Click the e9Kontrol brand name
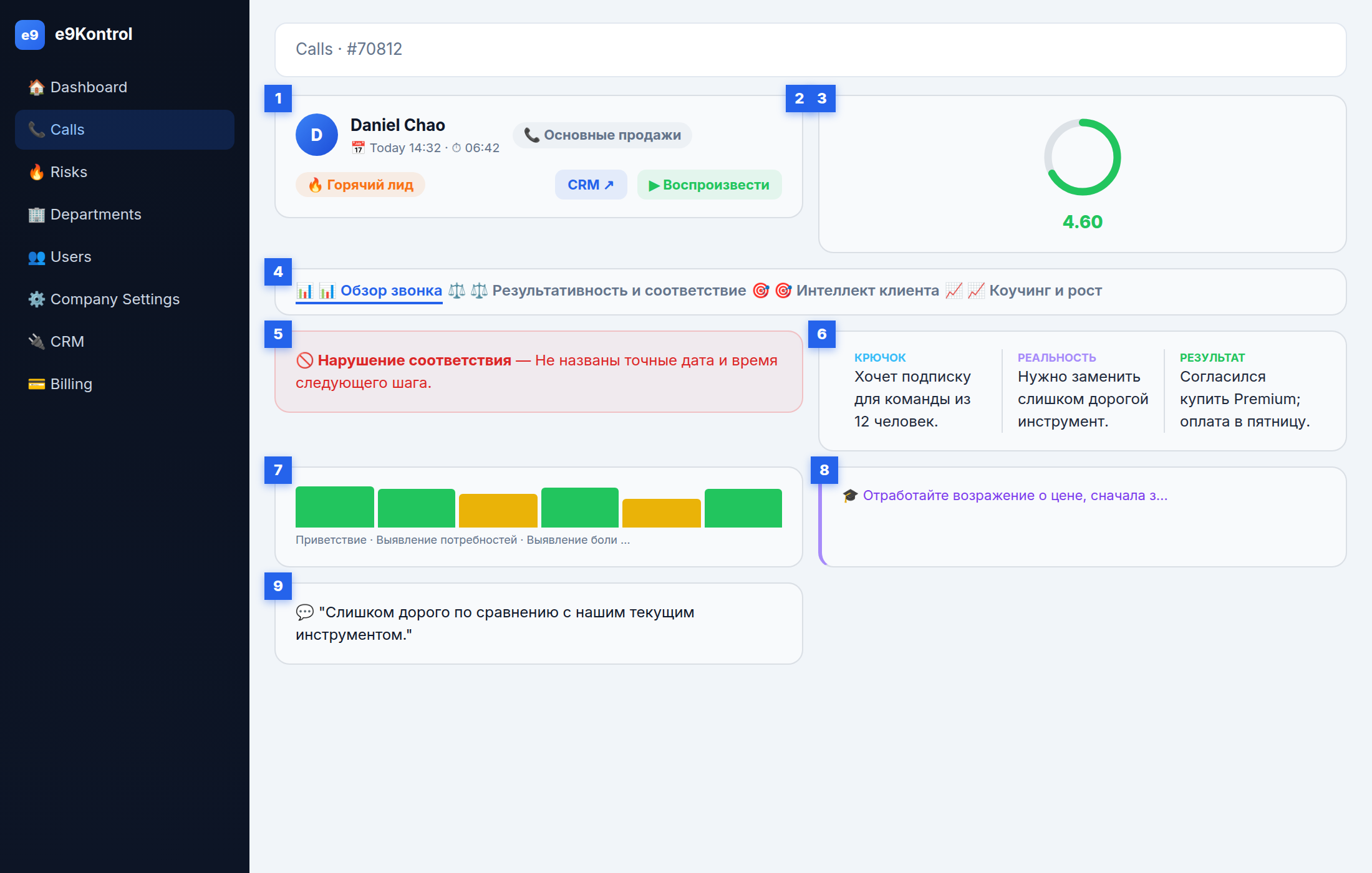Viewport: 1372px width, 873px height. pyautogui.click(x=94, y=34)
